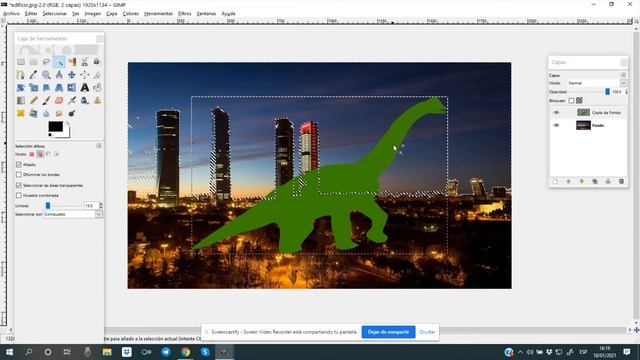The height and width of the screenshot is (360, 640).
Task: Select the Heal tool
Action: 21,113
